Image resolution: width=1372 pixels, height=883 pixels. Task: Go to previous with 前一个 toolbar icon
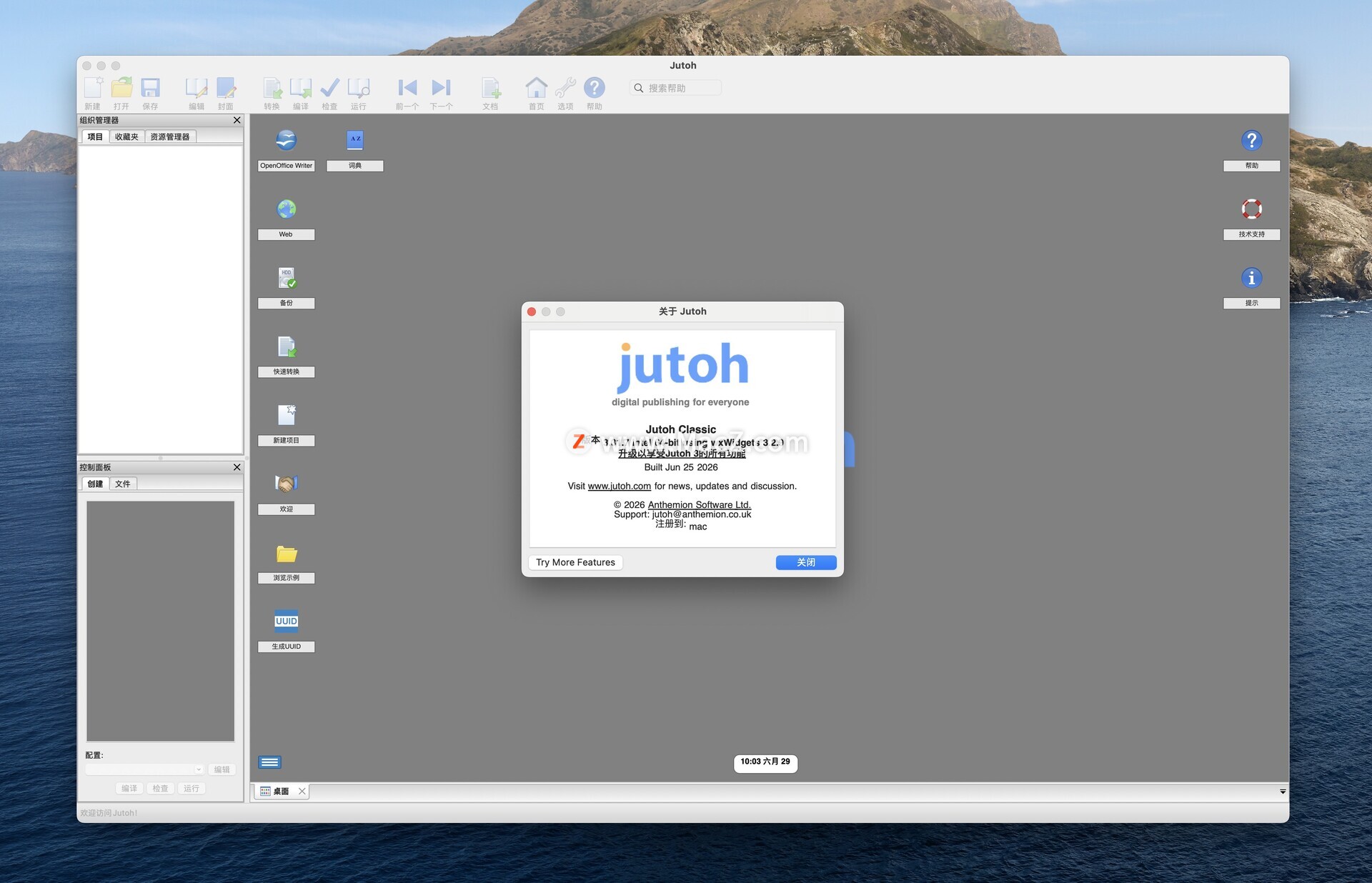tap(407, 88)
